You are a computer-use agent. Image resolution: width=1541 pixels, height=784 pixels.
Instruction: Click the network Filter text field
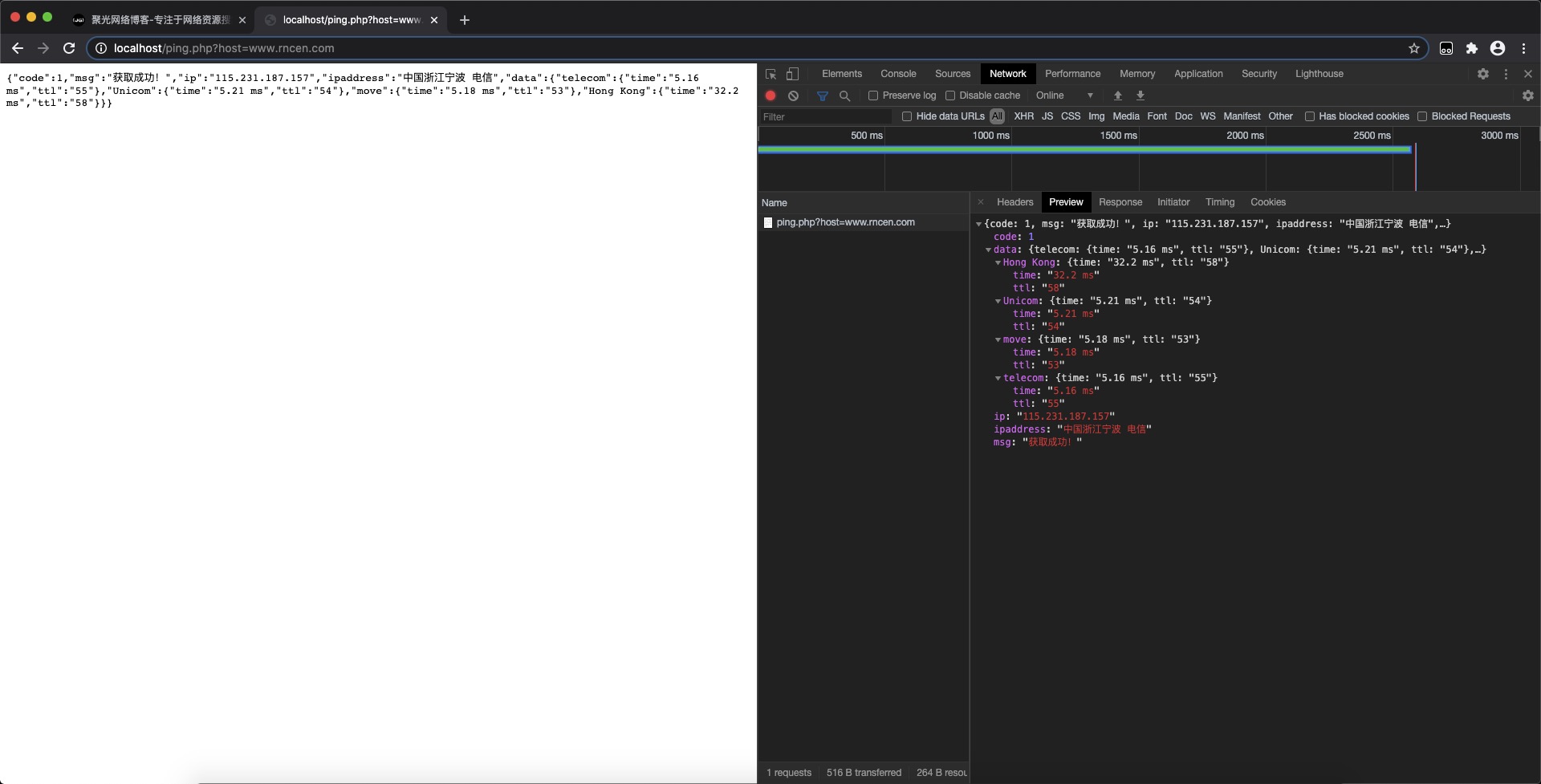(825, 116)
